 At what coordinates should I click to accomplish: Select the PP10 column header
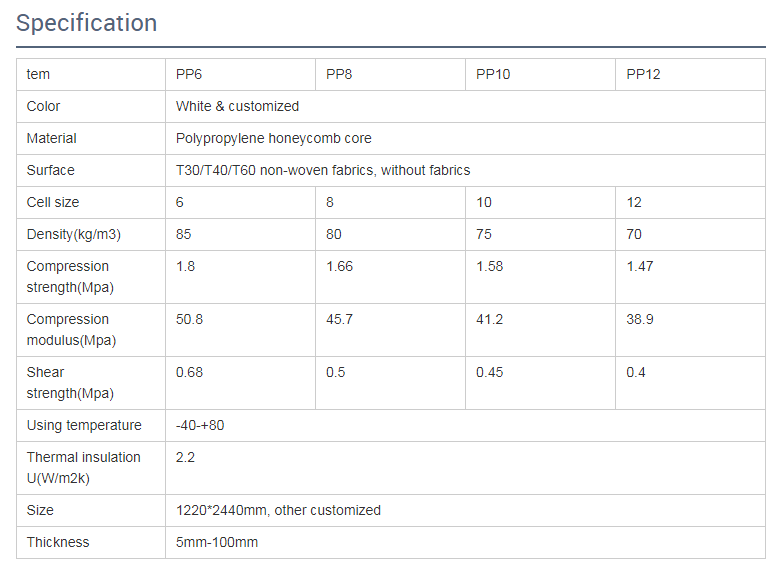click(493, 74)
